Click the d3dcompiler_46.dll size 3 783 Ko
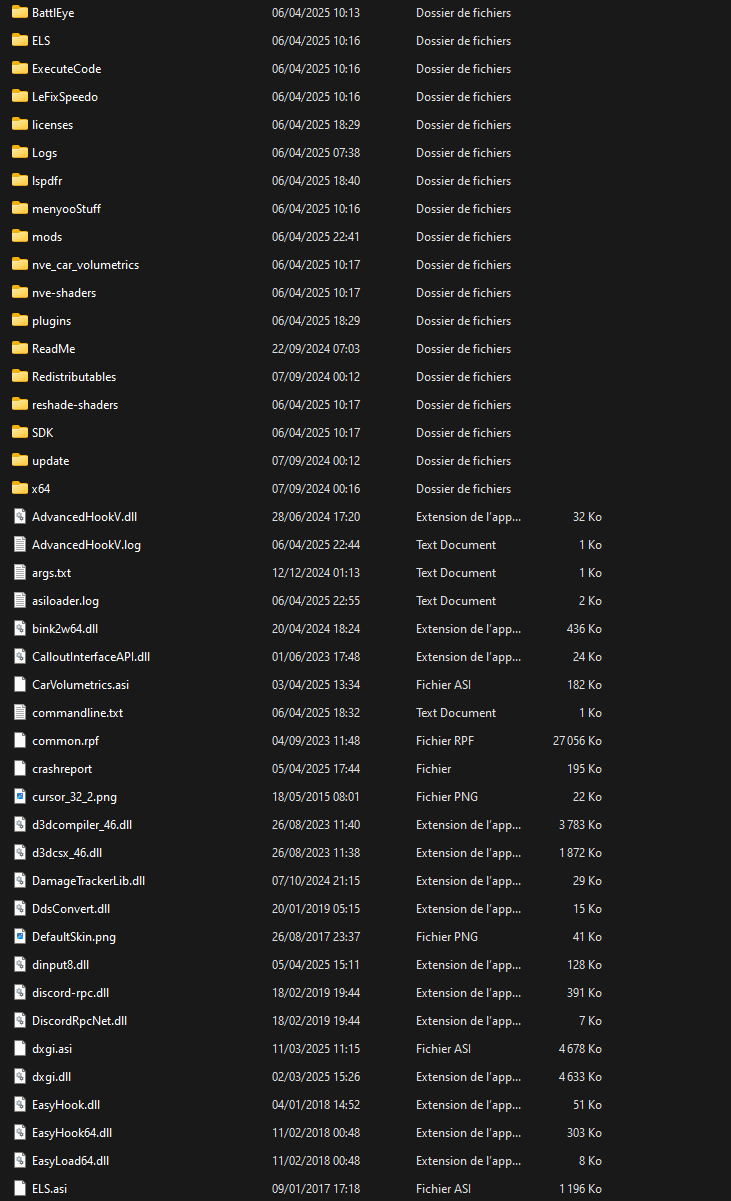Viewport: 731px width, 1201px height. click(580, 825)
